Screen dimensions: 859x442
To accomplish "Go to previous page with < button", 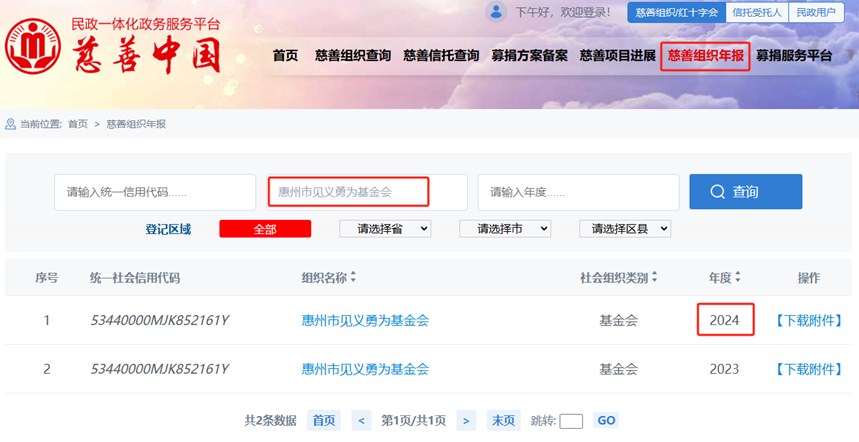I will click(361, 421).
